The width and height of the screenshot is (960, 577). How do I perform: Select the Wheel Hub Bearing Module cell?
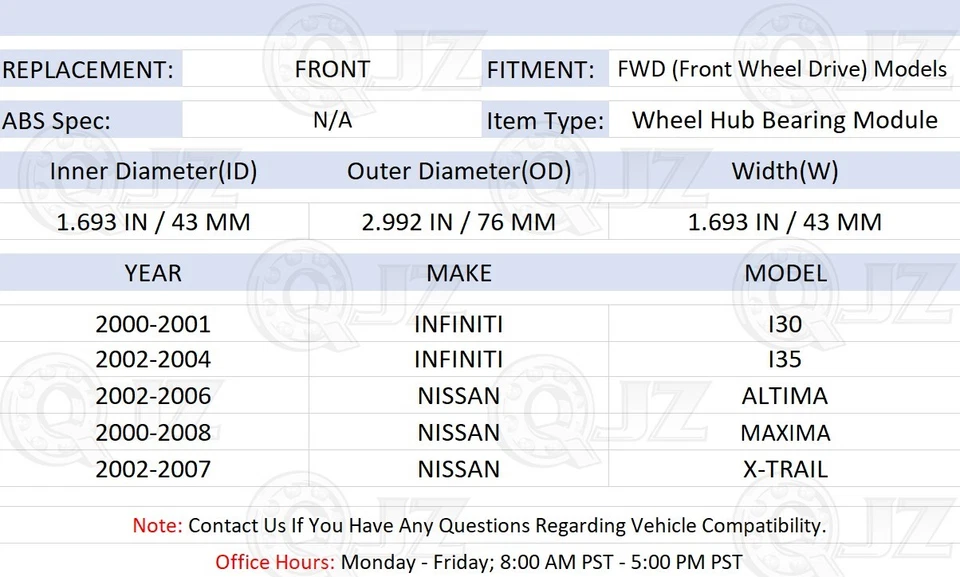tap(785, 121)
